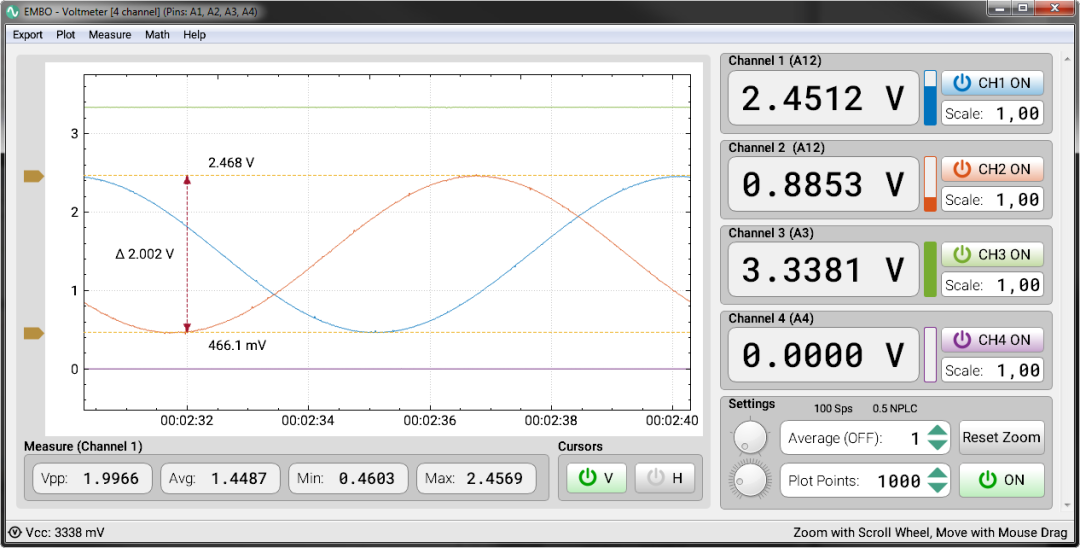Open the Measure menu
This screenshot has height=548, width=1080.
(110, 34)
